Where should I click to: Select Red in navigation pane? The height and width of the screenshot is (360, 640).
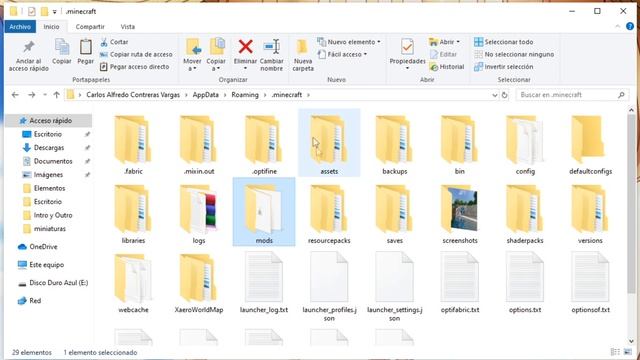[35, 300]
